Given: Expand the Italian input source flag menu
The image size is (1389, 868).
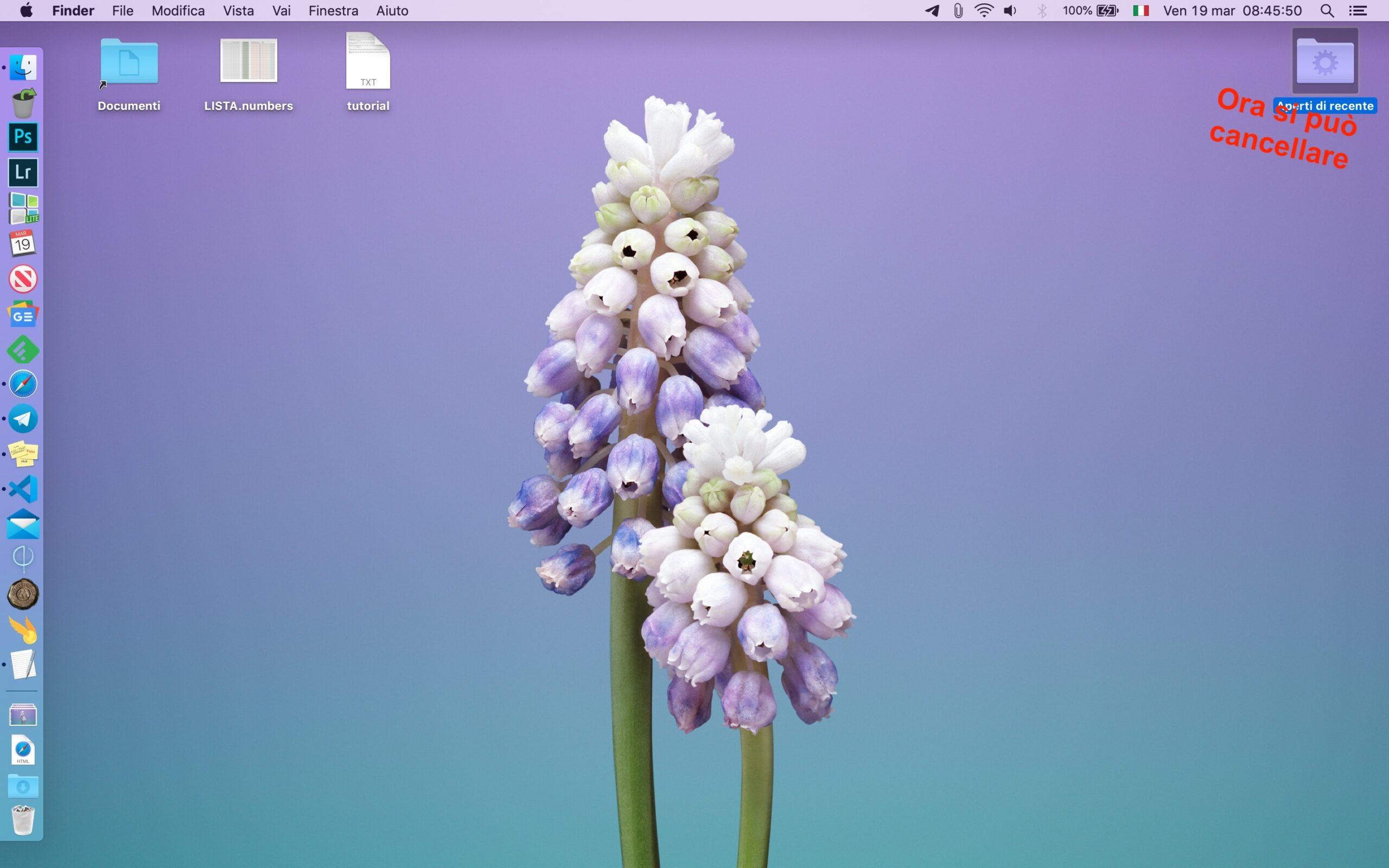Looking at the screenshot, I should click(1140, 11).
